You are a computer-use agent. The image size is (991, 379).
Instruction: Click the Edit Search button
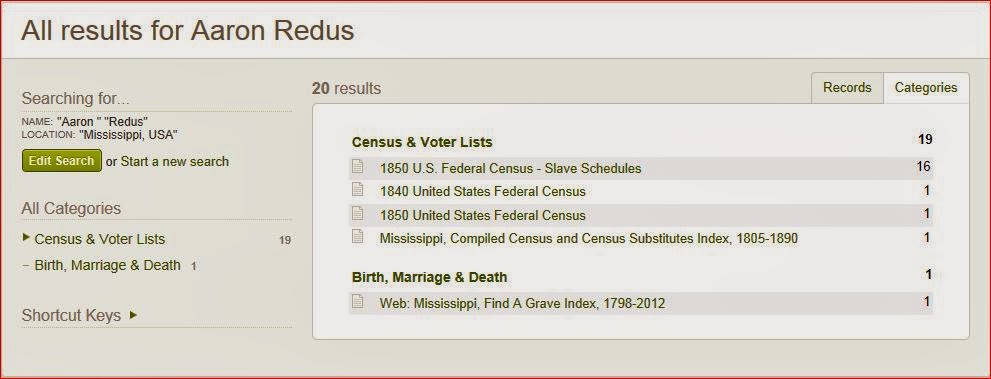61,160
